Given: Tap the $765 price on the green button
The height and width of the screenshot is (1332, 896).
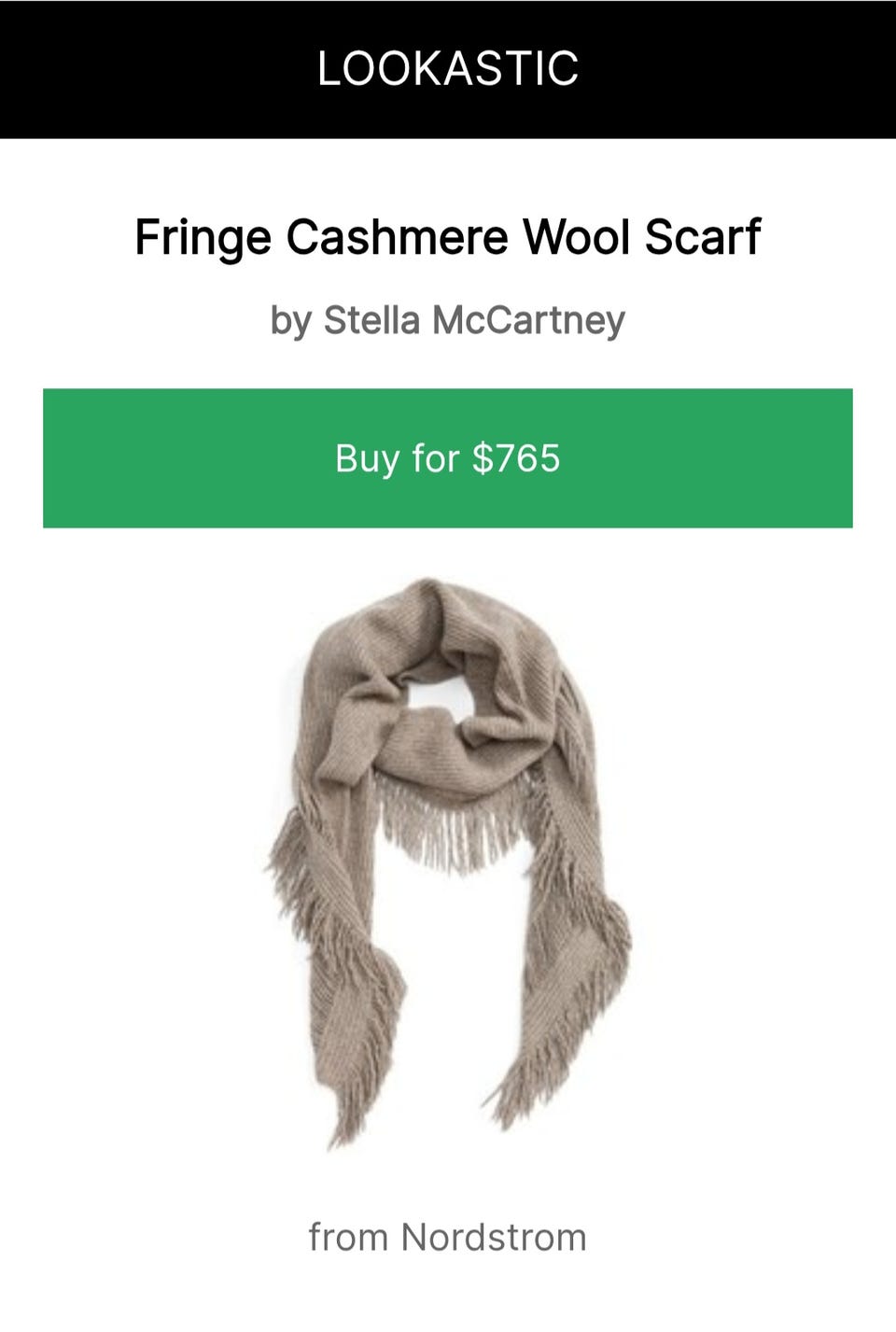Looking at the screenshot, I should [x=516, y=458].
